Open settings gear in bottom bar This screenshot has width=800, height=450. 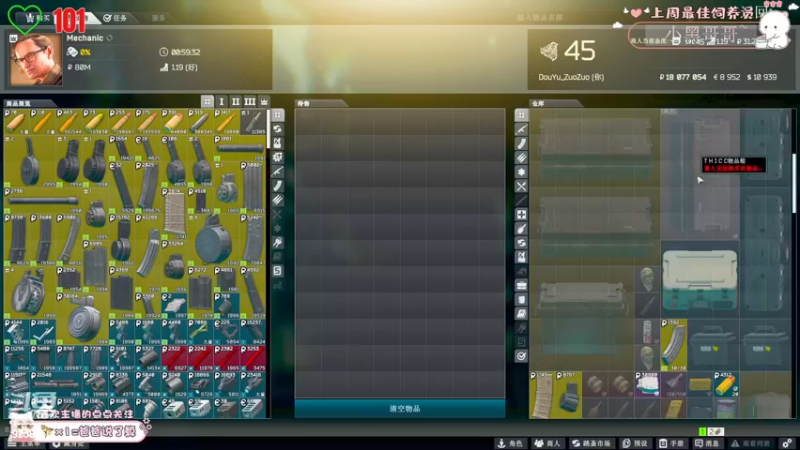[x=787, y=443]
